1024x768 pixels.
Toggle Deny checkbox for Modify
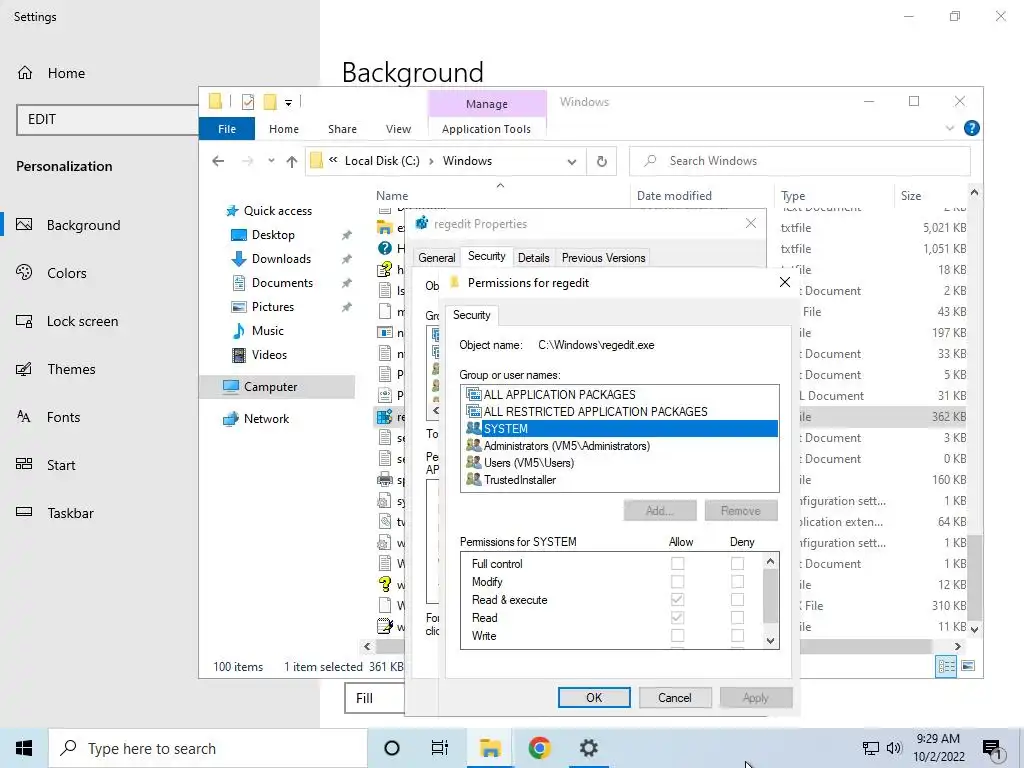[737, 581]
